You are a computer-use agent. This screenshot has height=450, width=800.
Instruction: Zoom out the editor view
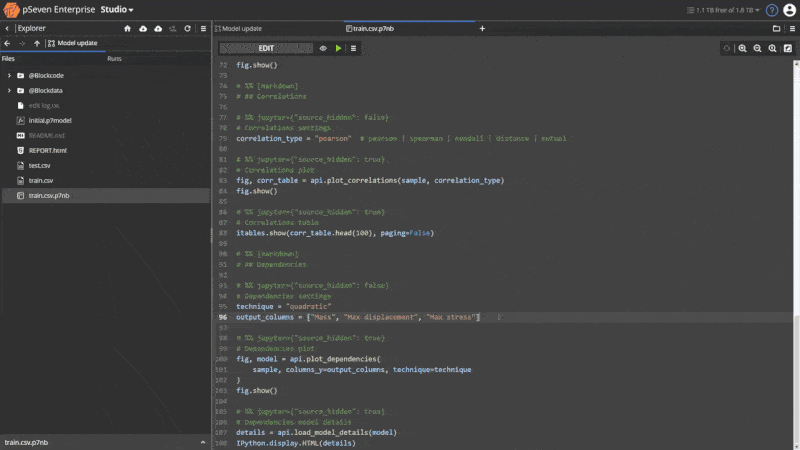pos(758,48)
